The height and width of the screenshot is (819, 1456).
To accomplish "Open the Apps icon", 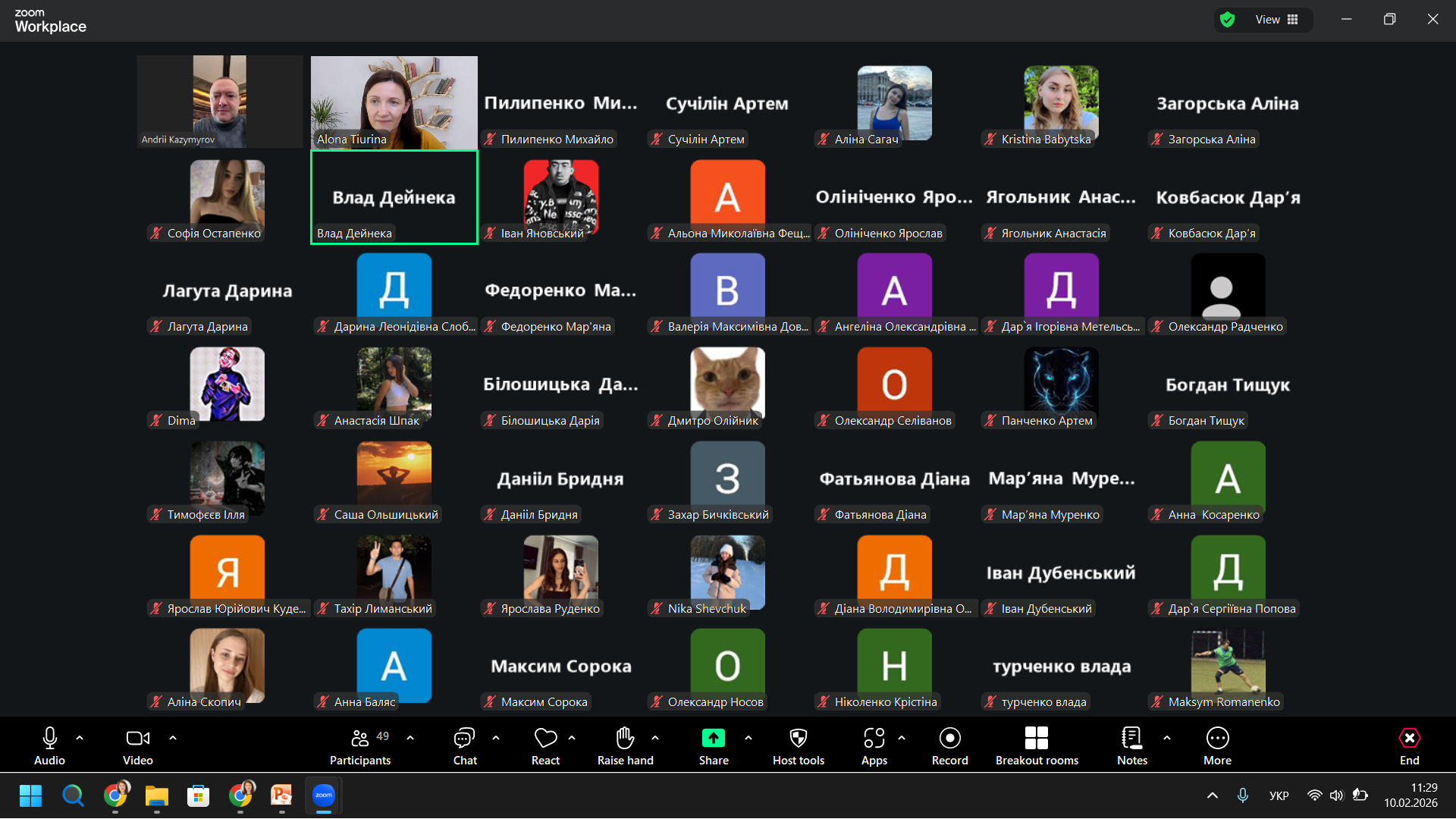I will point(874,738).
